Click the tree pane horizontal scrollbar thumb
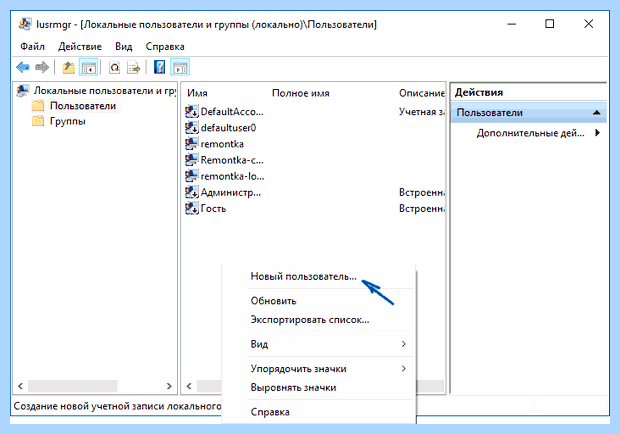The image size is (620, 434). 73,386
